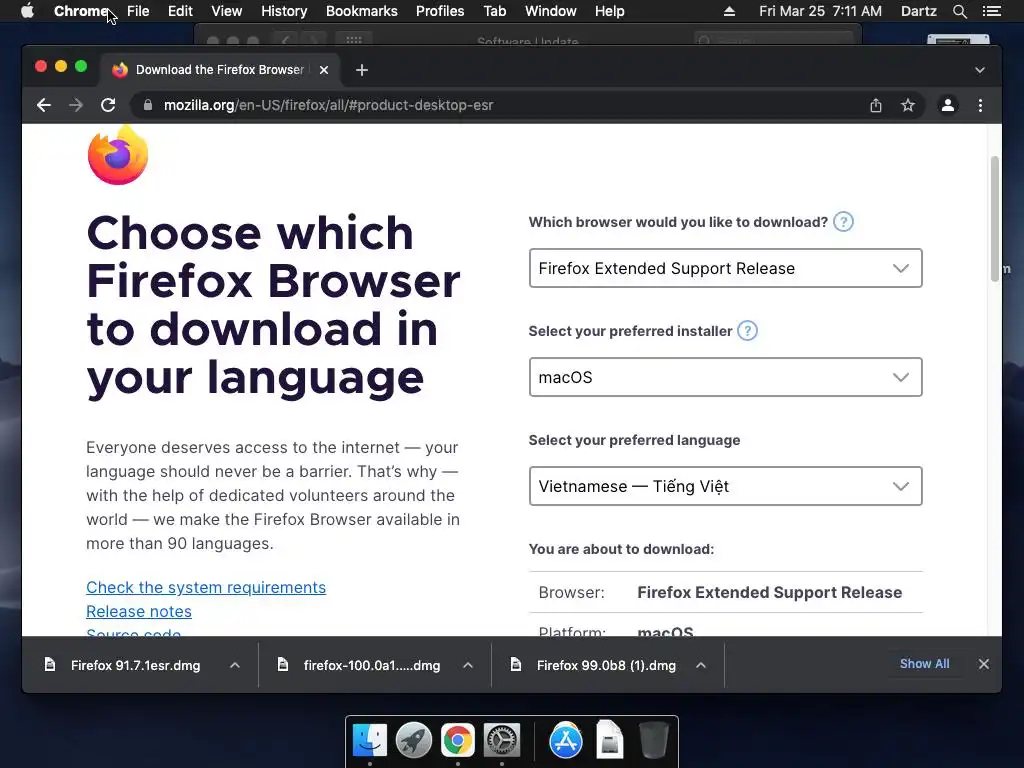
Task: Open the Chrome profile avatar icon
Action: (x=948, y=105)
